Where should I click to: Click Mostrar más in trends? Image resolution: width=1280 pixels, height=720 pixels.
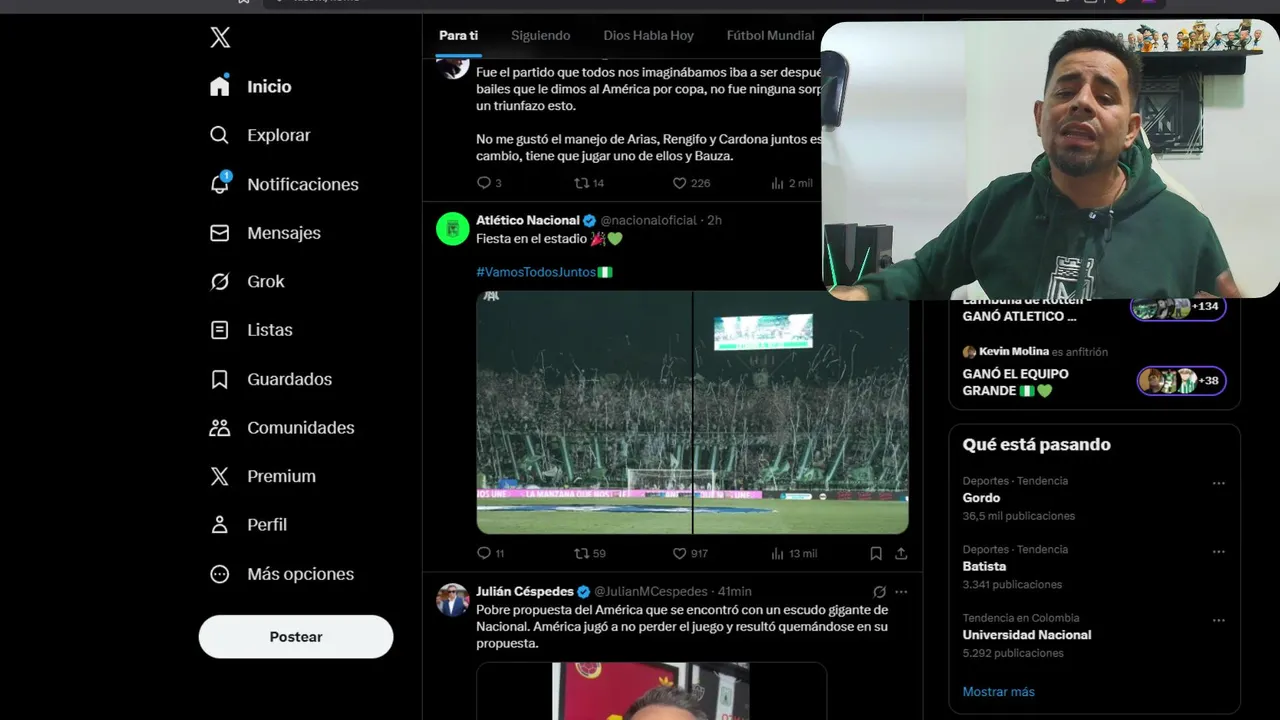(999, 692)
